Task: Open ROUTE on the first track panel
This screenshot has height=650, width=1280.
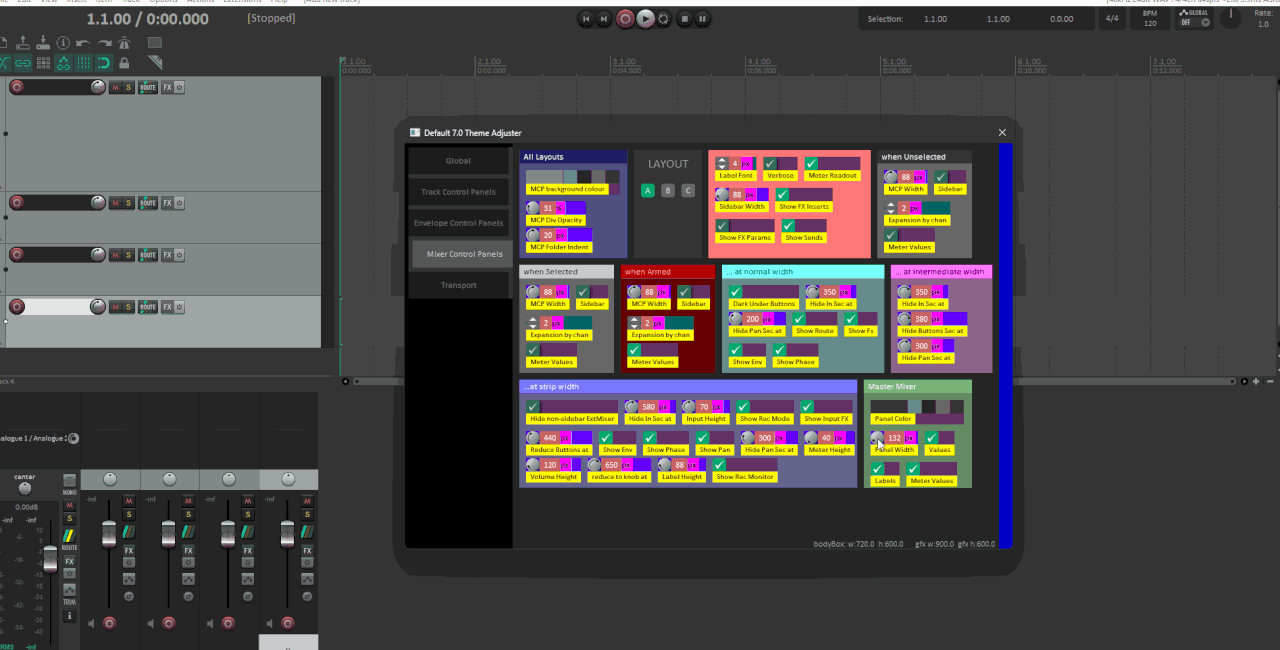Action: 148,87
